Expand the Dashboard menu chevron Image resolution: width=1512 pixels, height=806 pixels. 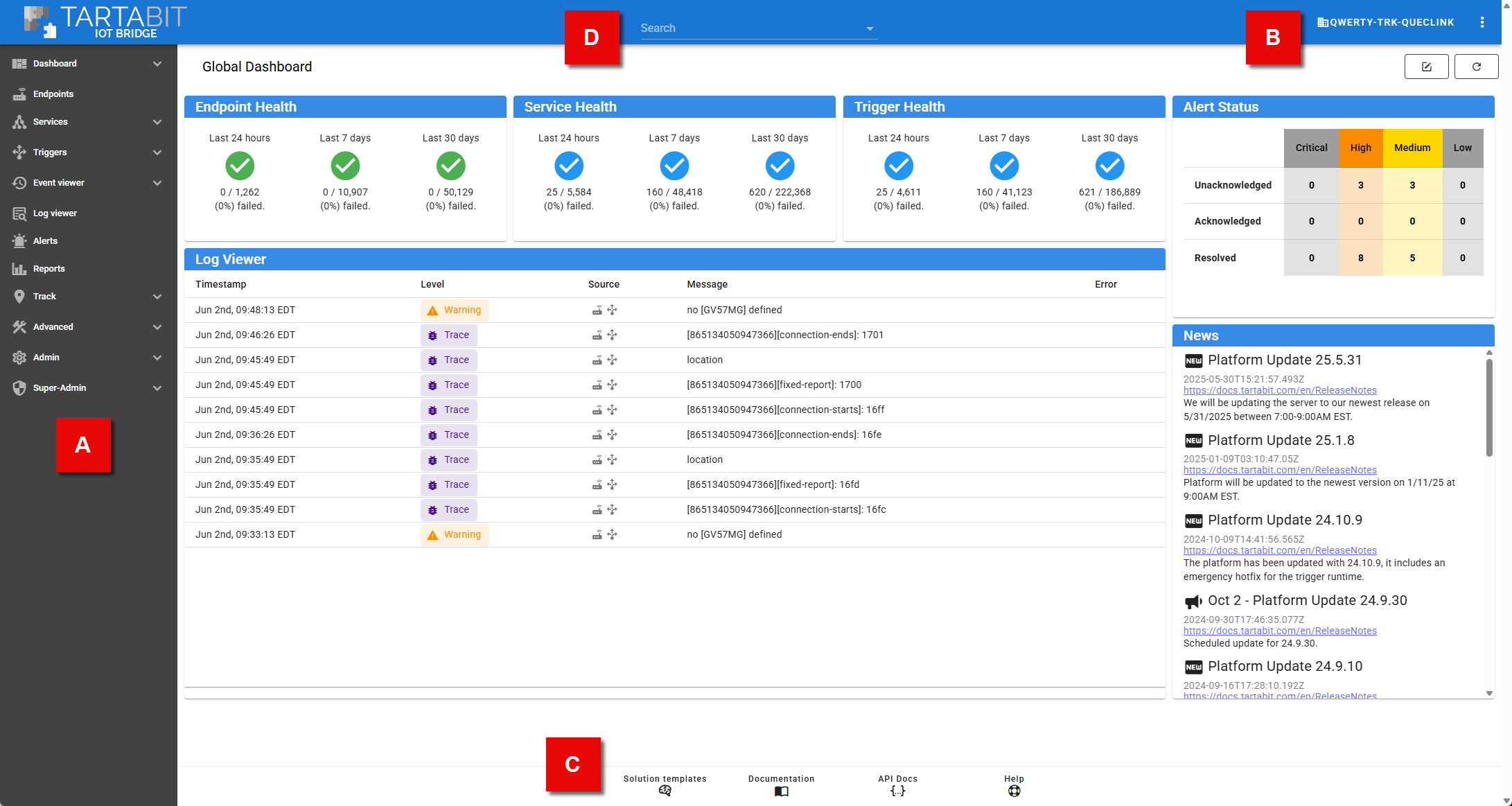pyautogui.click(x=157, y=64)
